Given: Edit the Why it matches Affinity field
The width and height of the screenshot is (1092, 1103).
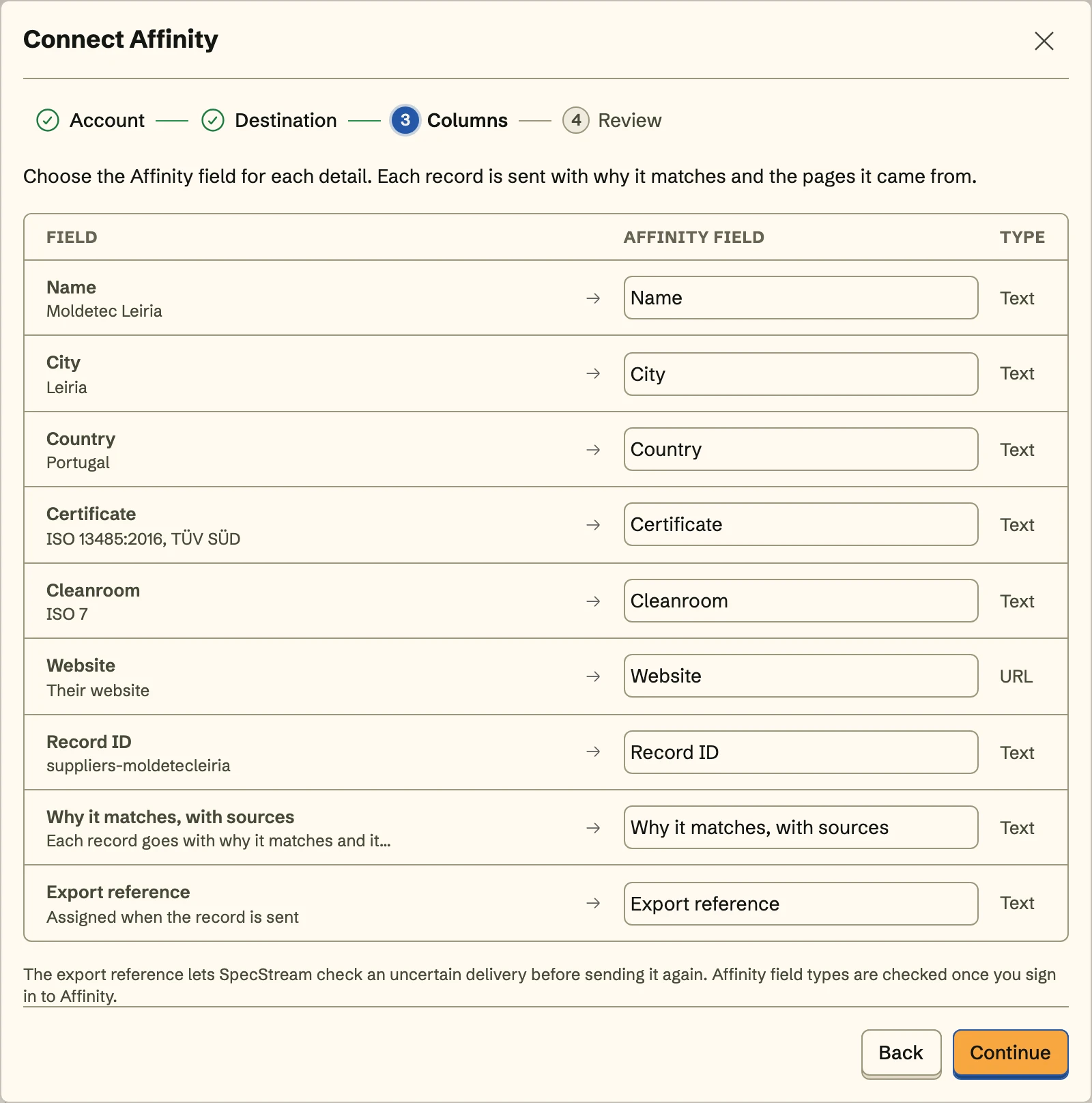Looking at the screenshot, I should [801, 827].
